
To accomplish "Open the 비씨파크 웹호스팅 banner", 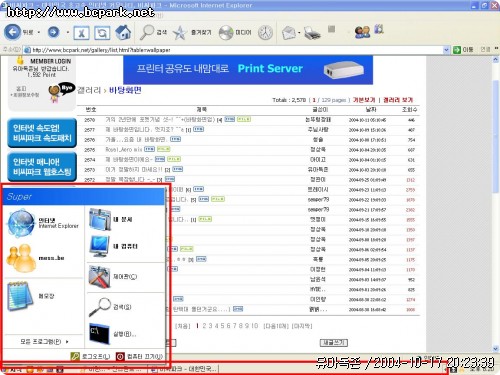I will click(x=42, y=167).
